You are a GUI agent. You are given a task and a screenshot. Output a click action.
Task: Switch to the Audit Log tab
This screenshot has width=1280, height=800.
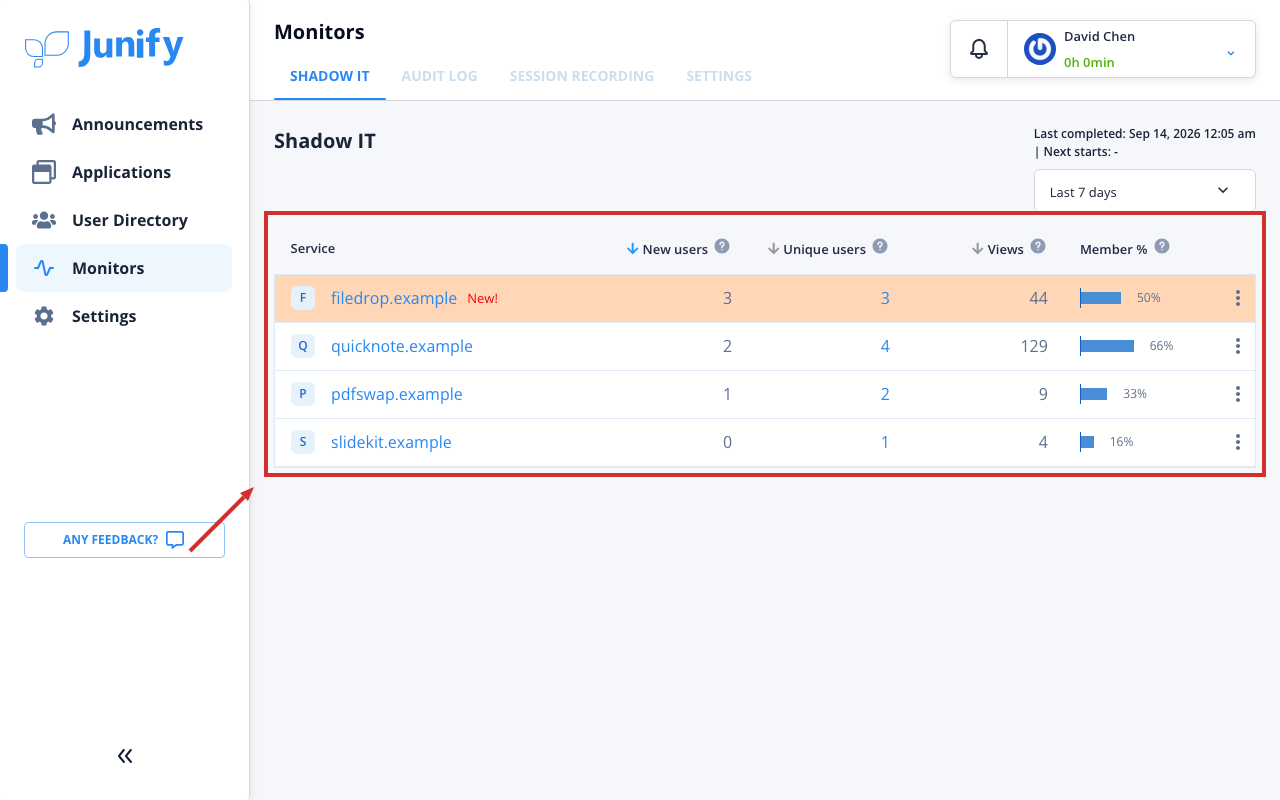point(439,76)
